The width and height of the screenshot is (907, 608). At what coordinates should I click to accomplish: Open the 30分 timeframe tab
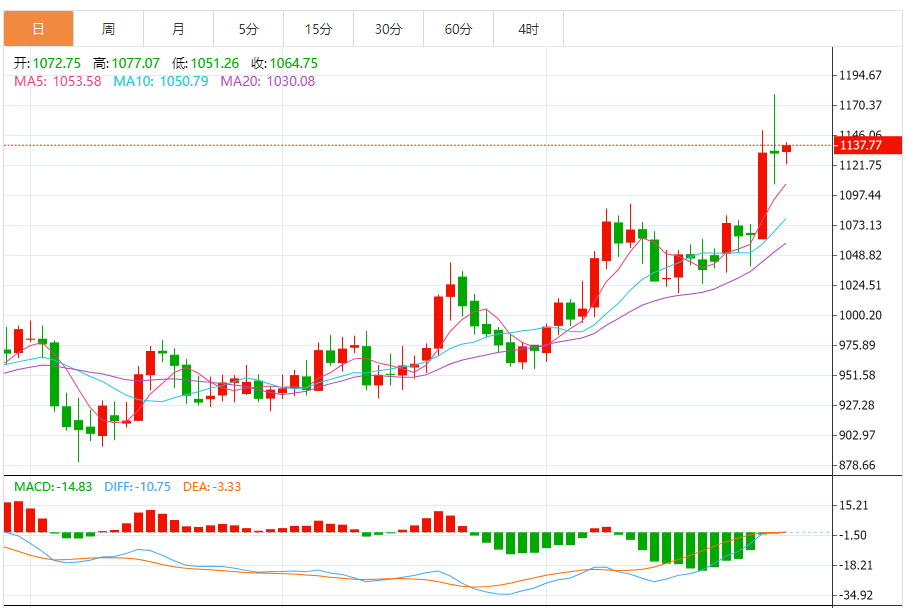[x=389, y=28]
